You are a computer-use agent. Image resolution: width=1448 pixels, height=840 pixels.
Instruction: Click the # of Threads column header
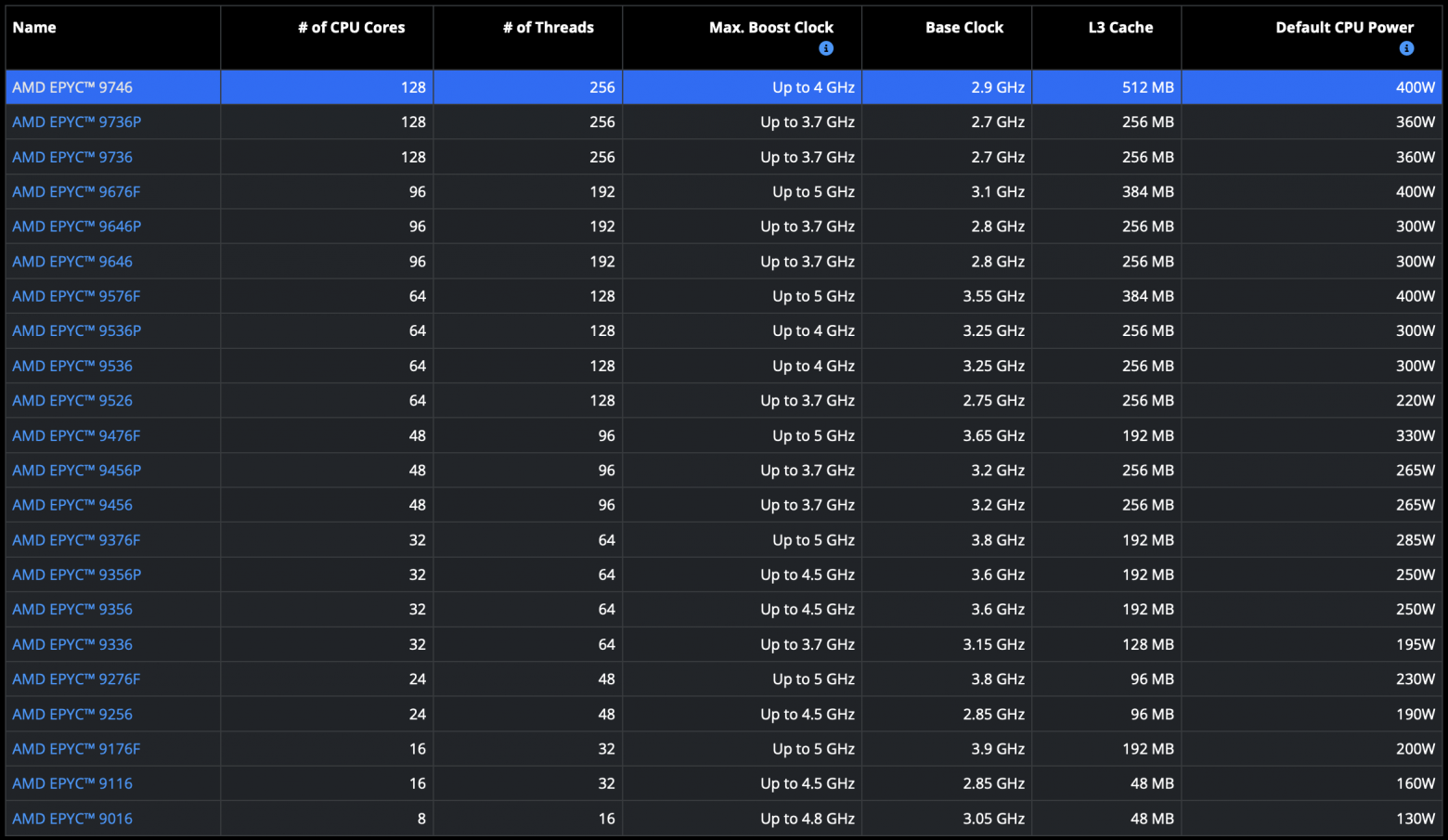pos(549,28)
